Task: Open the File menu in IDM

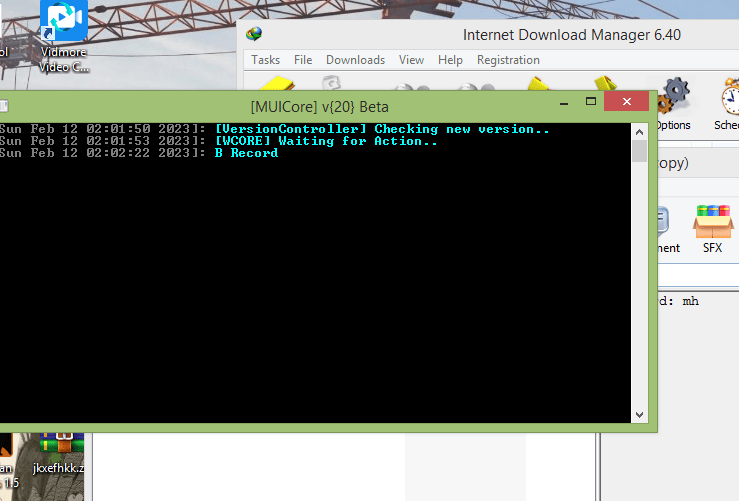Action: (x=303, y=60)
